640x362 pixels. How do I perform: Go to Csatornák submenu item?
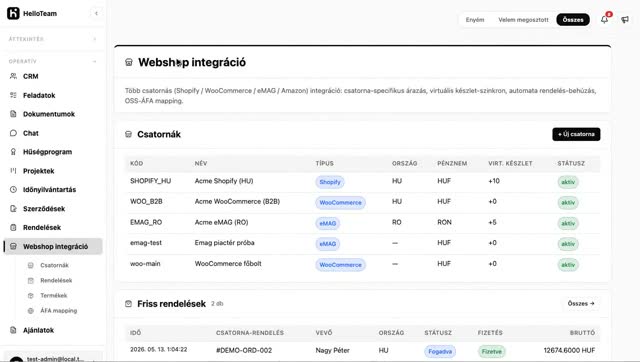(x=54, y=265)
